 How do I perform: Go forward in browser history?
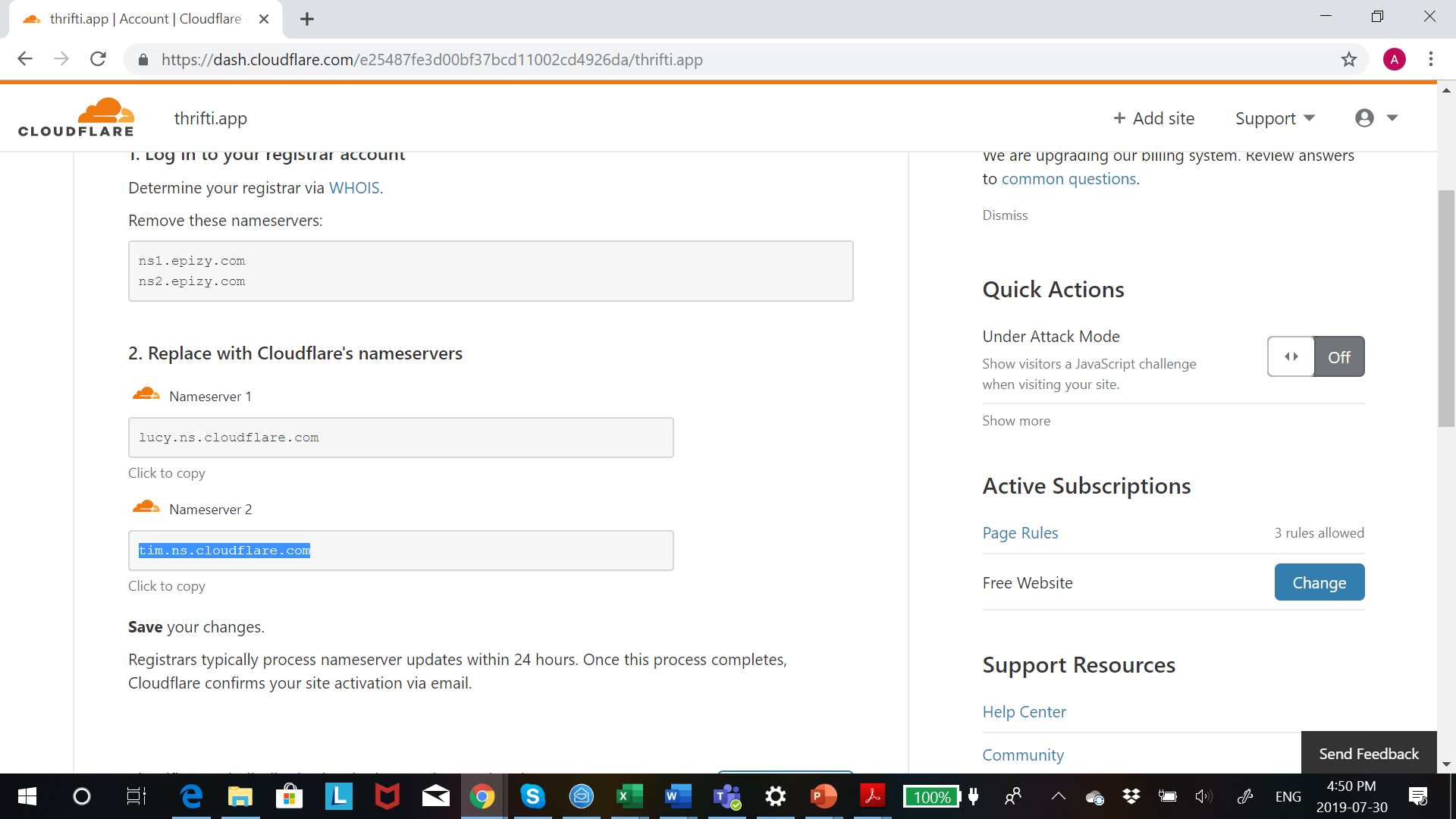pos(61,59)
